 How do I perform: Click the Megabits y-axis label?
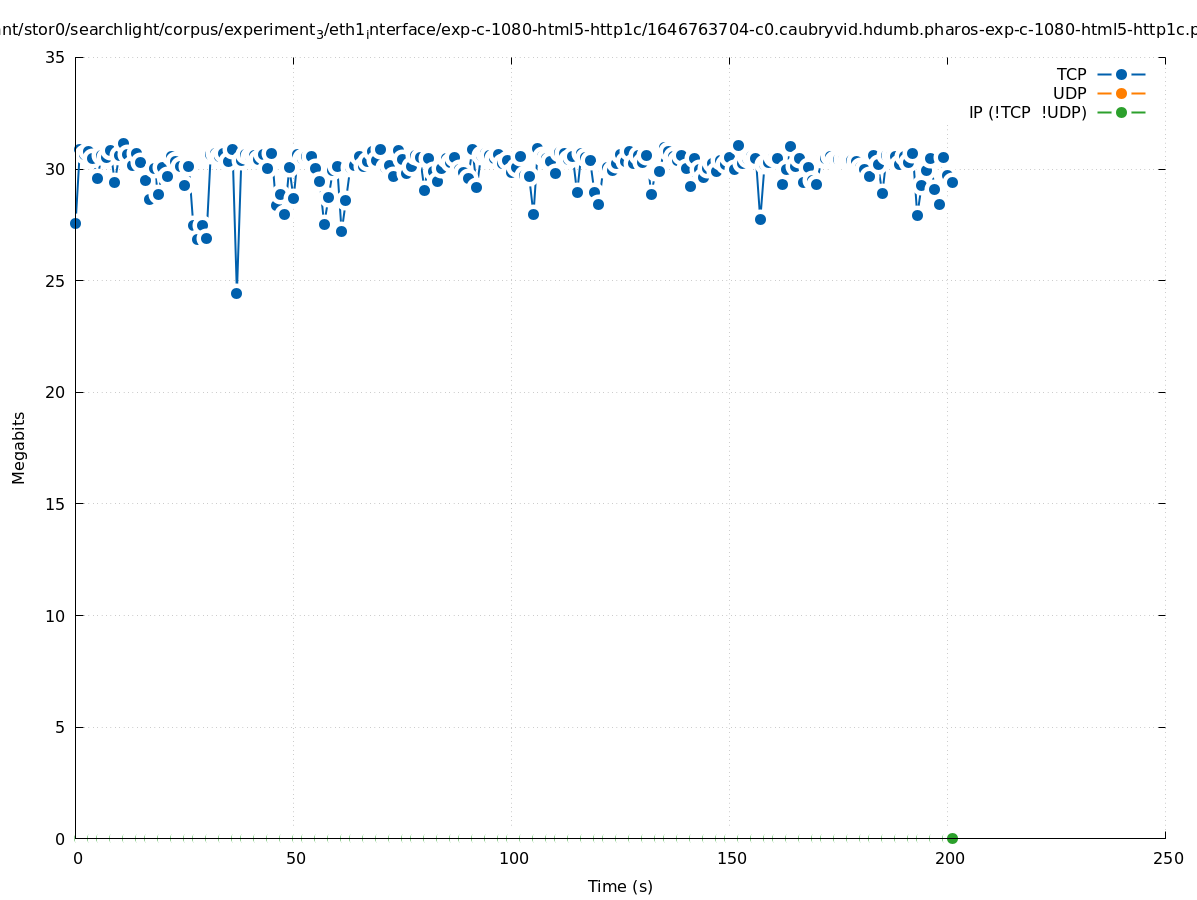(x=19, y=447)
